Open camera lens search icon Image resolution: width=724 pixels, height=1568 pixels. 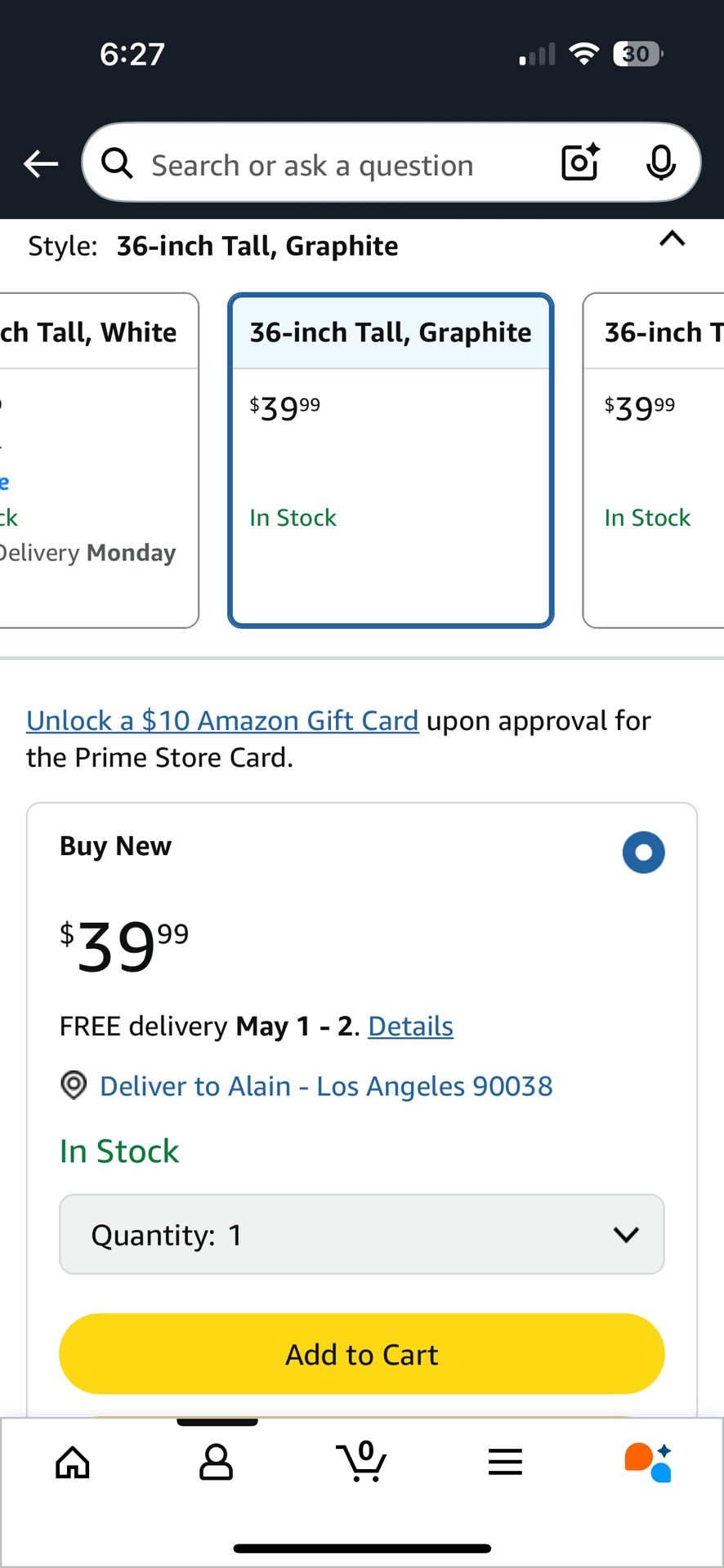pos(580,163)
